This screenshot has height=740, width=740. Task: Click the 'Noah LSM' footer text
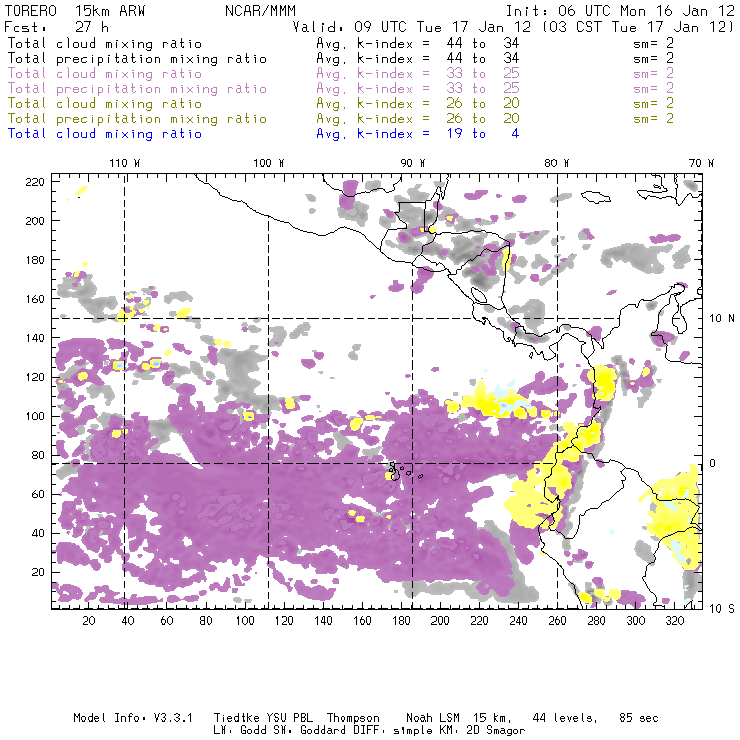(433, 718)
